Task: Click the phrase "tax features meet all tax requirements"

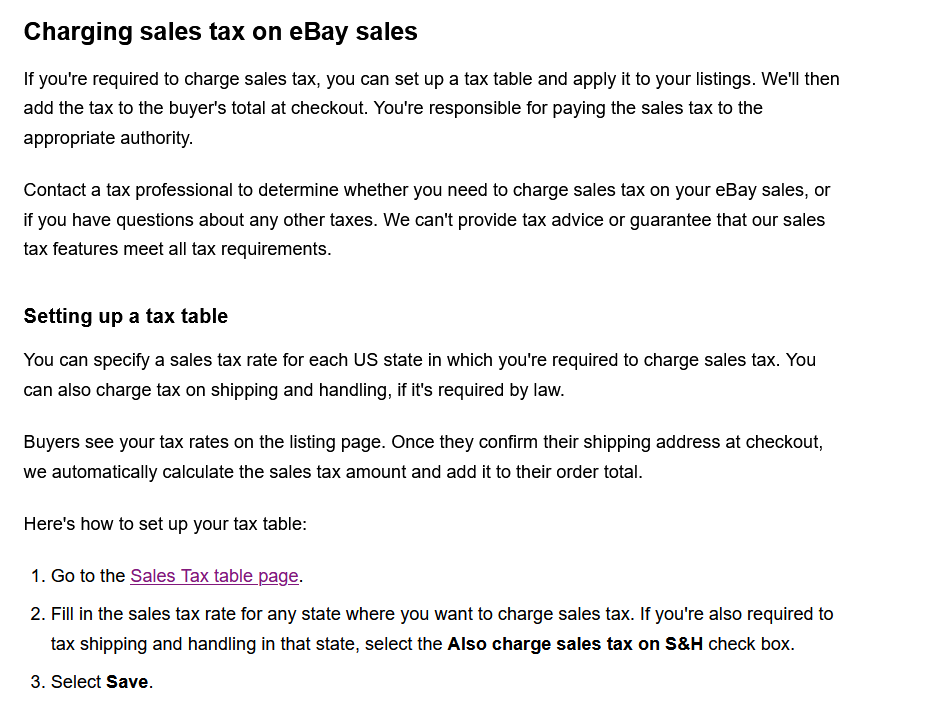Action: click(x=177, y=249)
